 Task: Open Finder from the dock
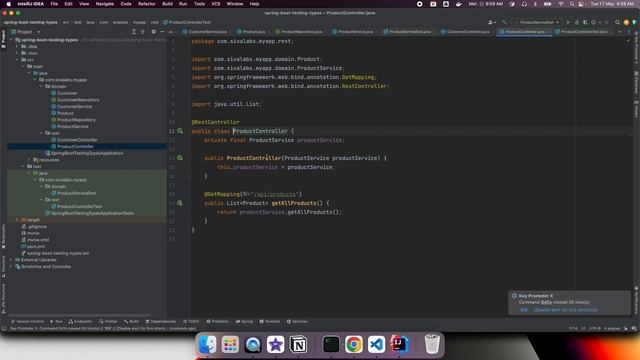coord(207,344)
